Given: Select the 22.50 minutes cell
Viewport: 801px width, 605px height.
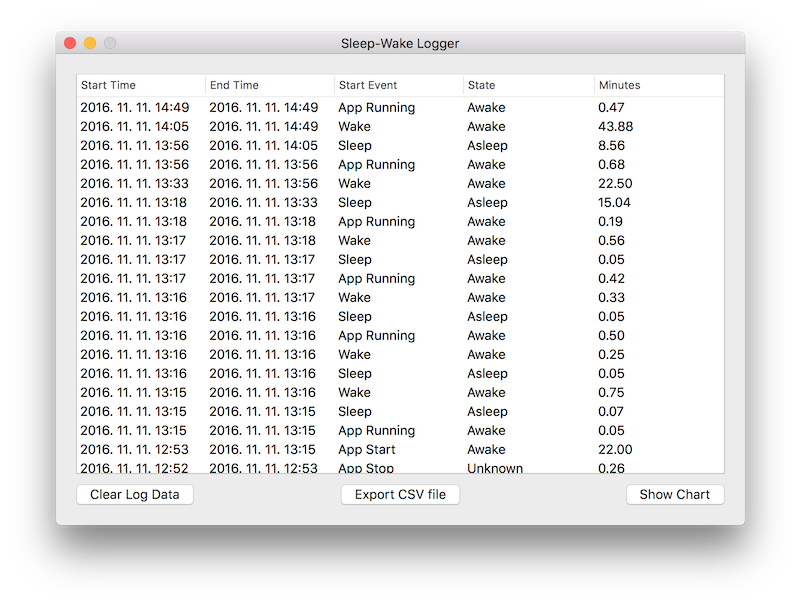Looking at the screenshot, I should (615, 183).
